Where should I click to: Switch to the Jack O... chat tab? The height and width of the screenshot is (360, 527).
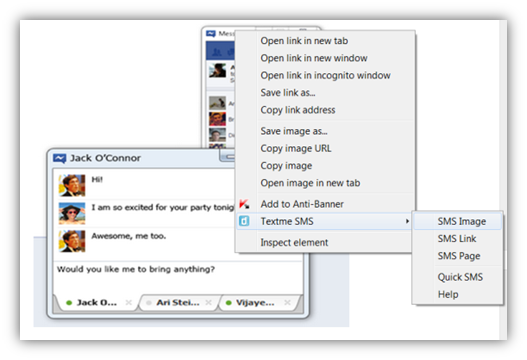pos(96,303)
